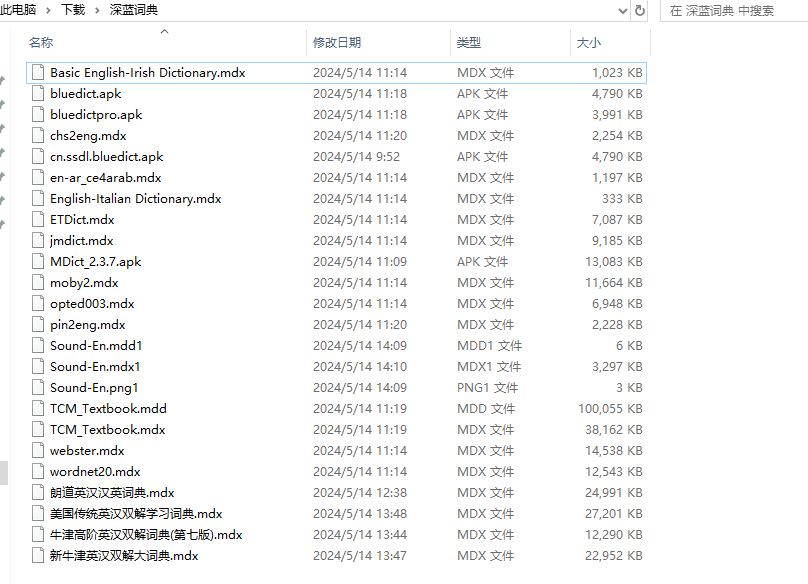Click file icon next to bluedictpro.apk
This screenshot has width=808, height=584.
(38, 115)
